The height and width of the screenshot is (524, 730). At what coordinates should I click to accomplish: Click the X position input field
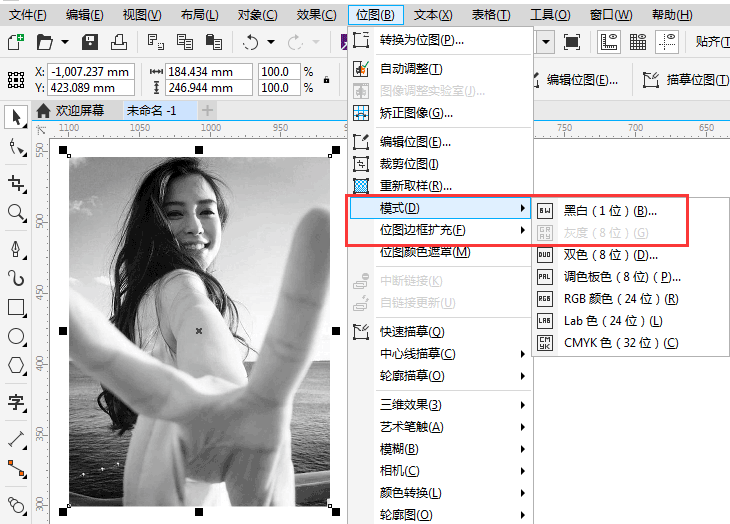coord(91,72)
